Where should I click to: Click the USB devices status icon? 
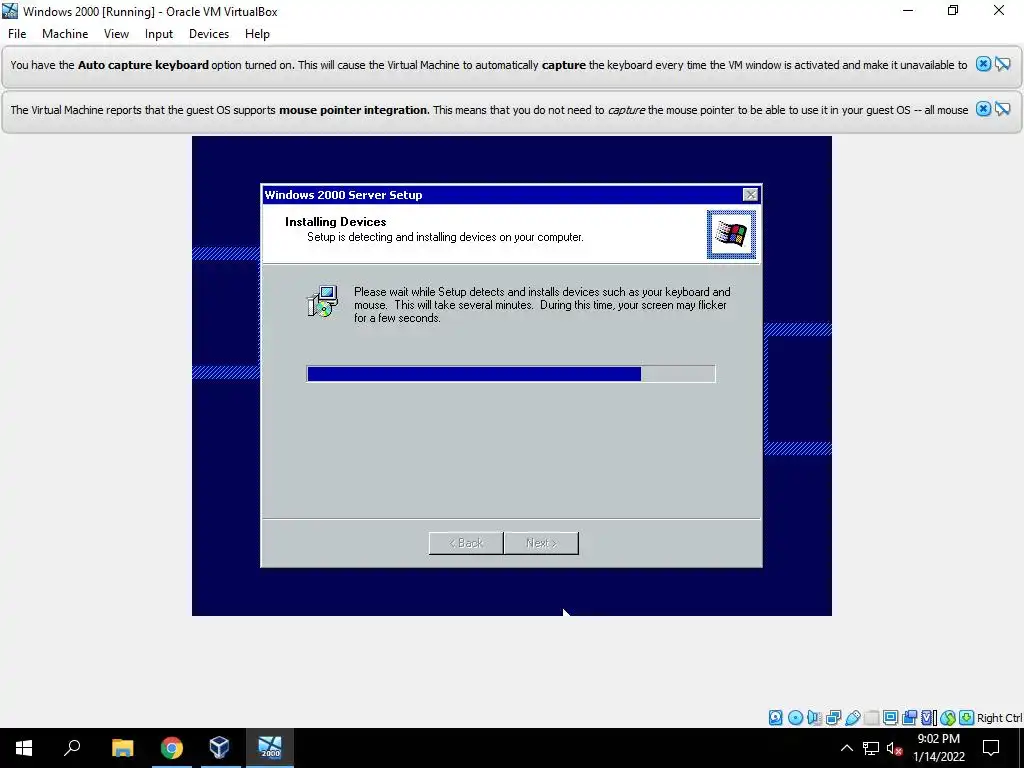pos(852,718)
